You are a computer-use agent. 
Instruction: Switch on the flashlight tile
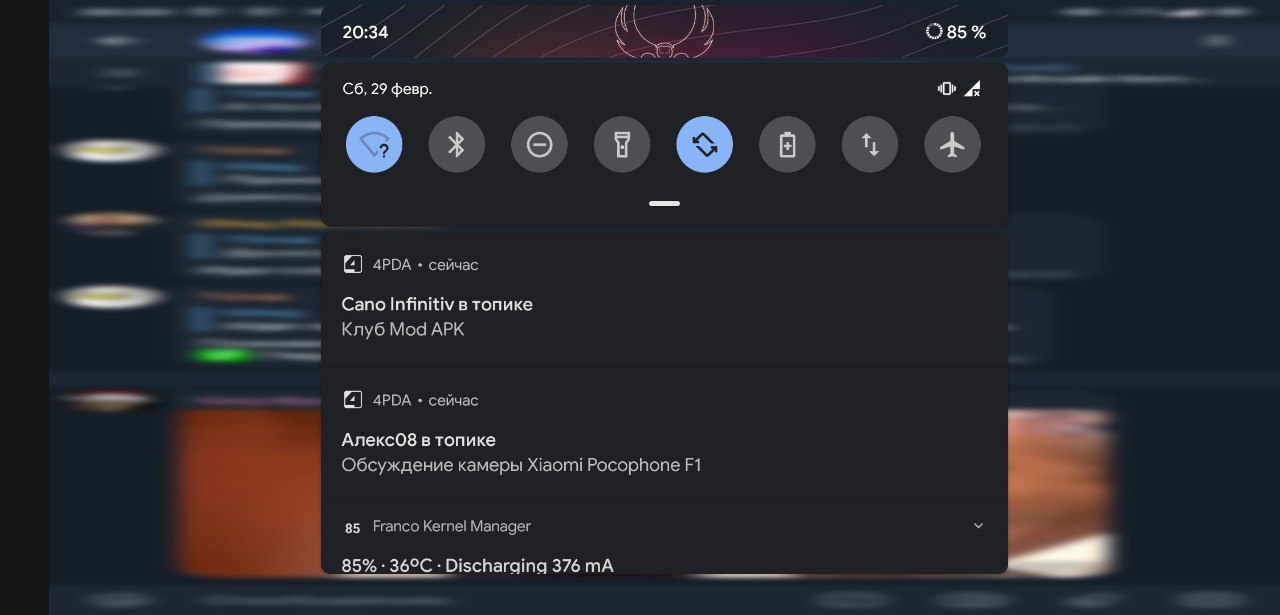click(622, 145)
